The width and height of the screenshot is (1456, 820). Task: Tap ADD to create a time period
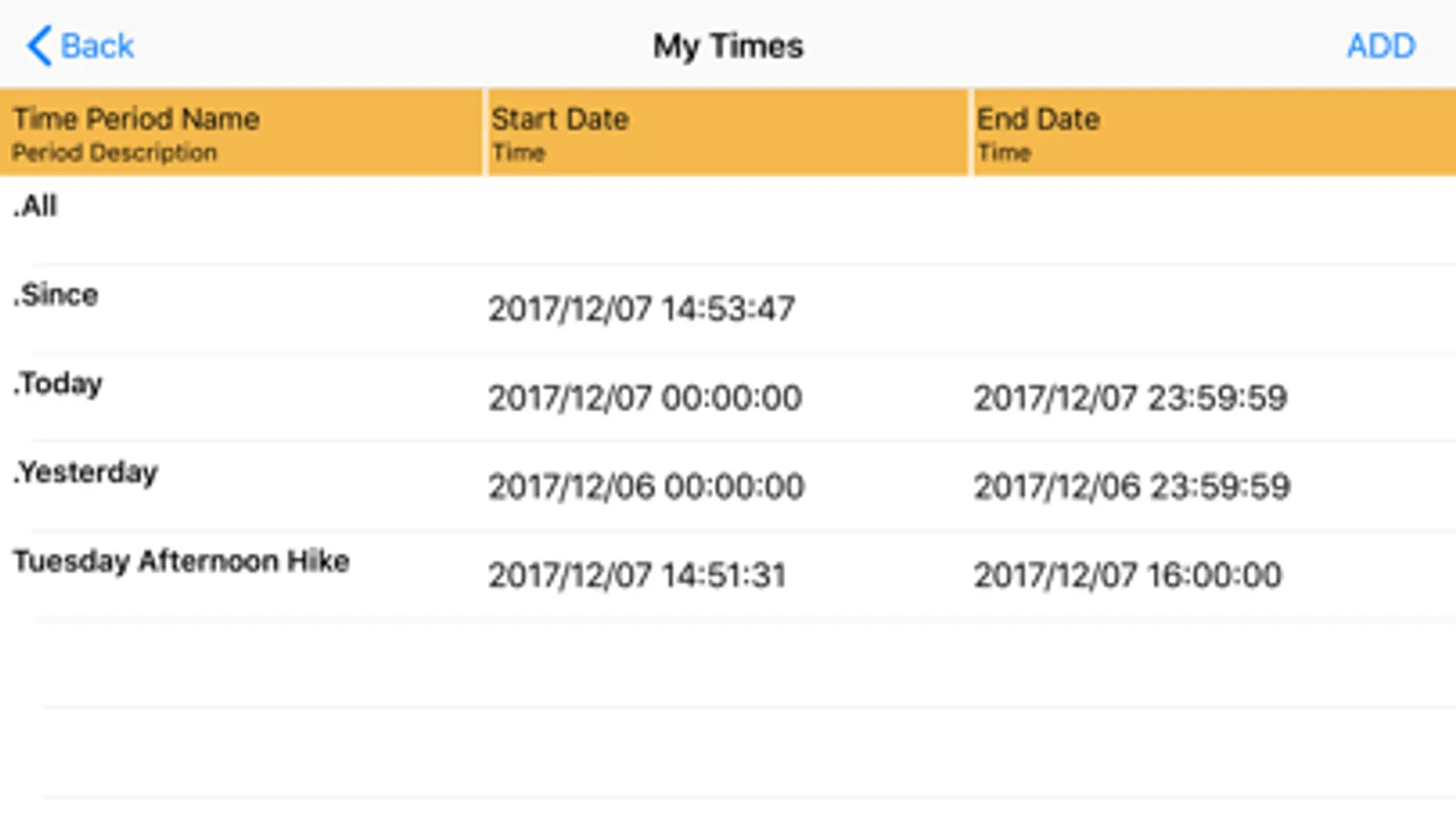1380,46
